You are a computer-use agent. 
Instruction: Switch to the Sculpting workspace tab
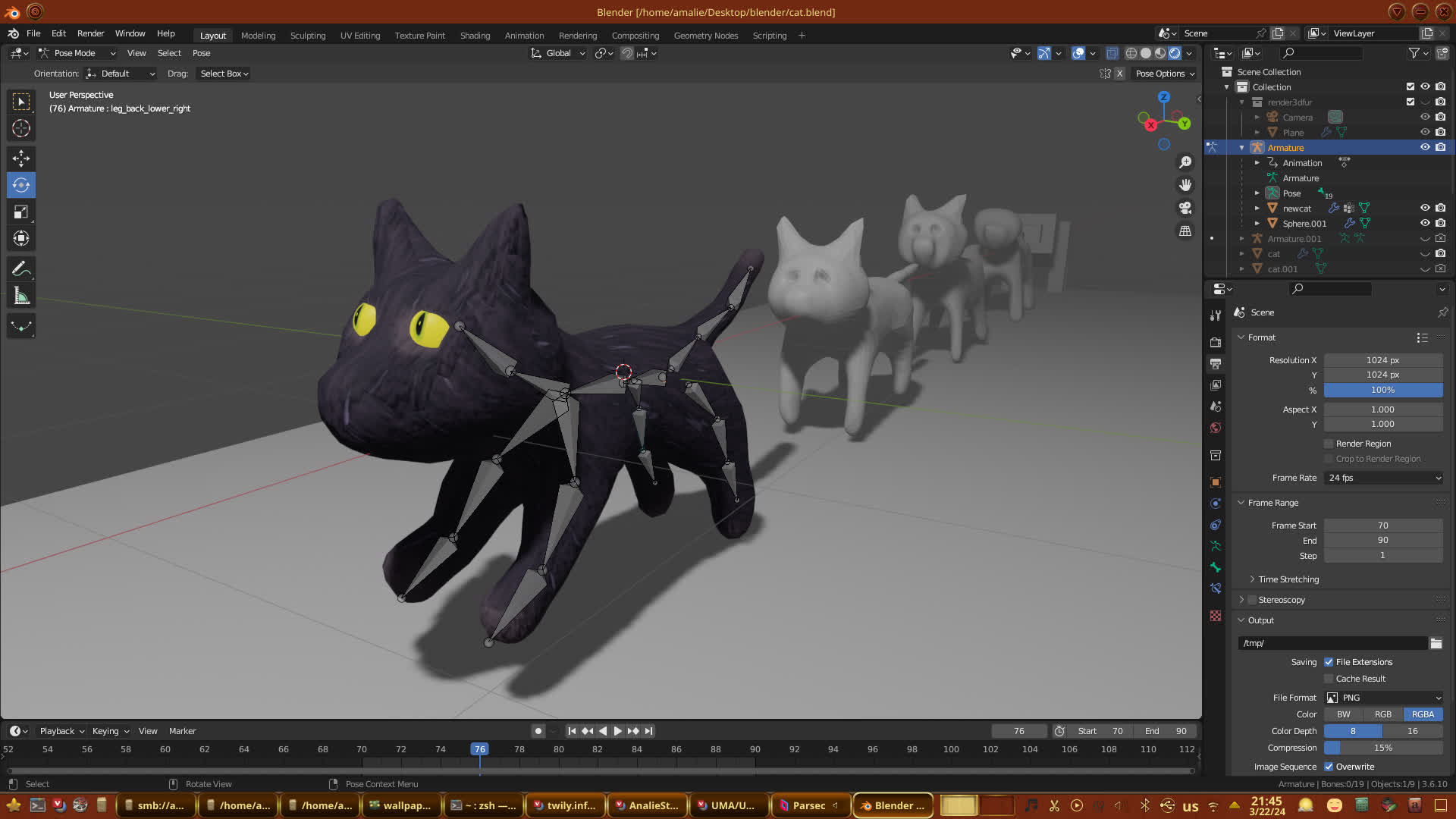point(307,36)
